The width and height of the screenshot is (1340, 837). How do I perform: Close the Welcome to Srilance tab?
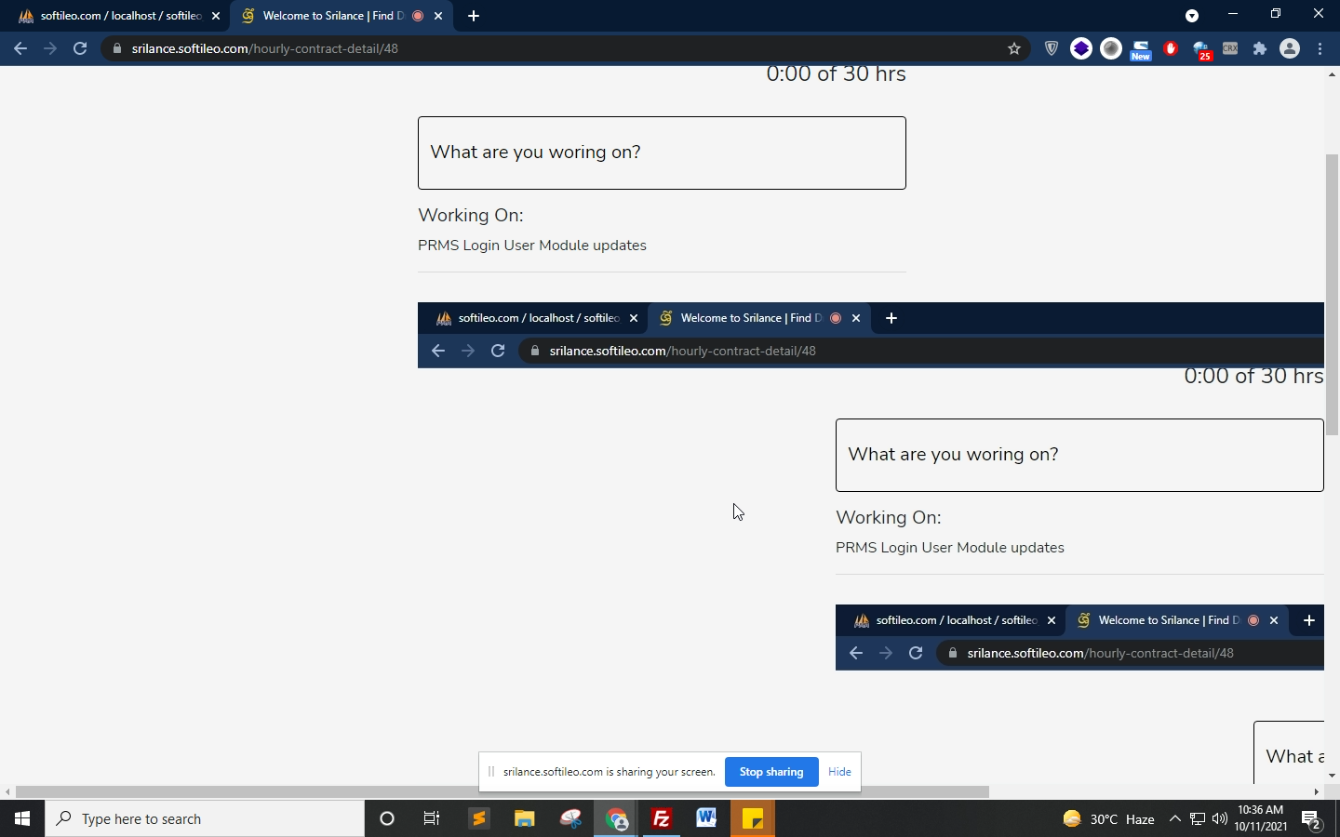[438, 16]
